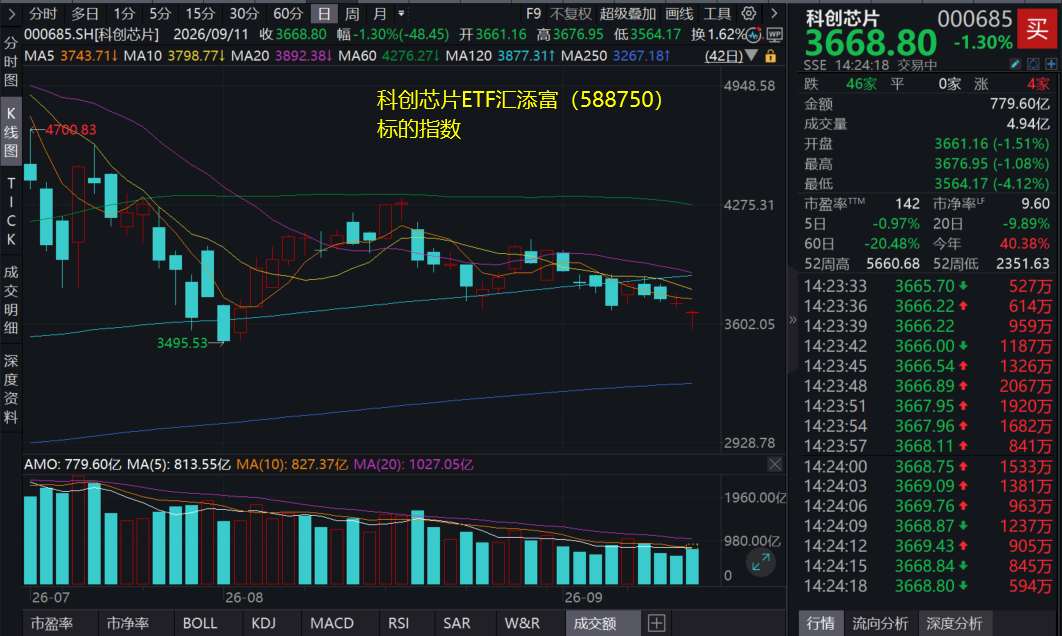The image size is (1062, 636).
Task: Click the 26-08 date axis label
Action: coord(244,597)
